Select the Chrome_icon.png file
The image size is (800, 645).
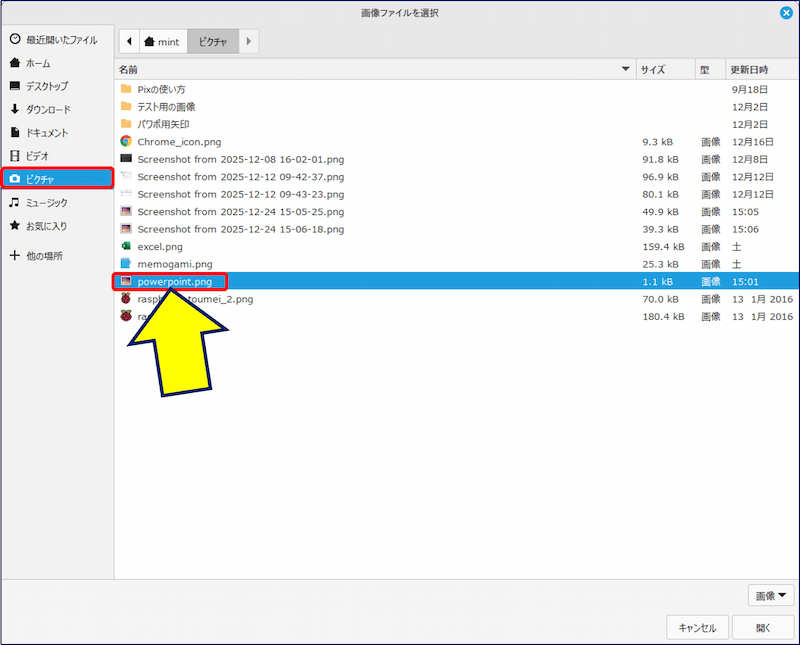pos(179,142)
